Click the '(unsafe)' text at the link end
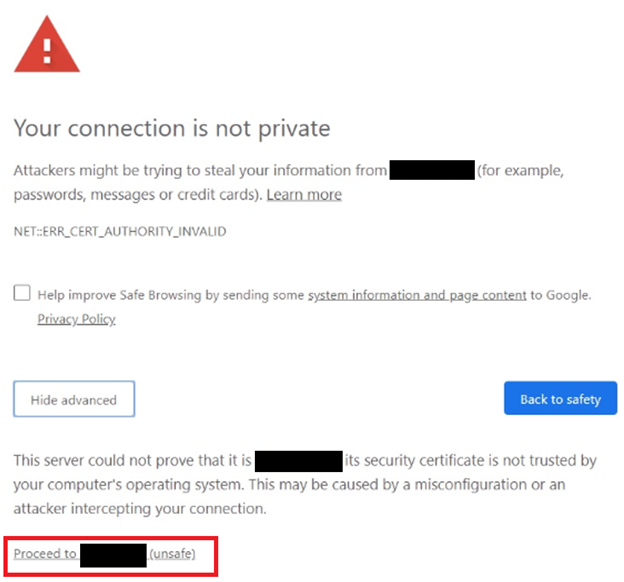The height and width of the screenshot is (582, 624). 172,553
